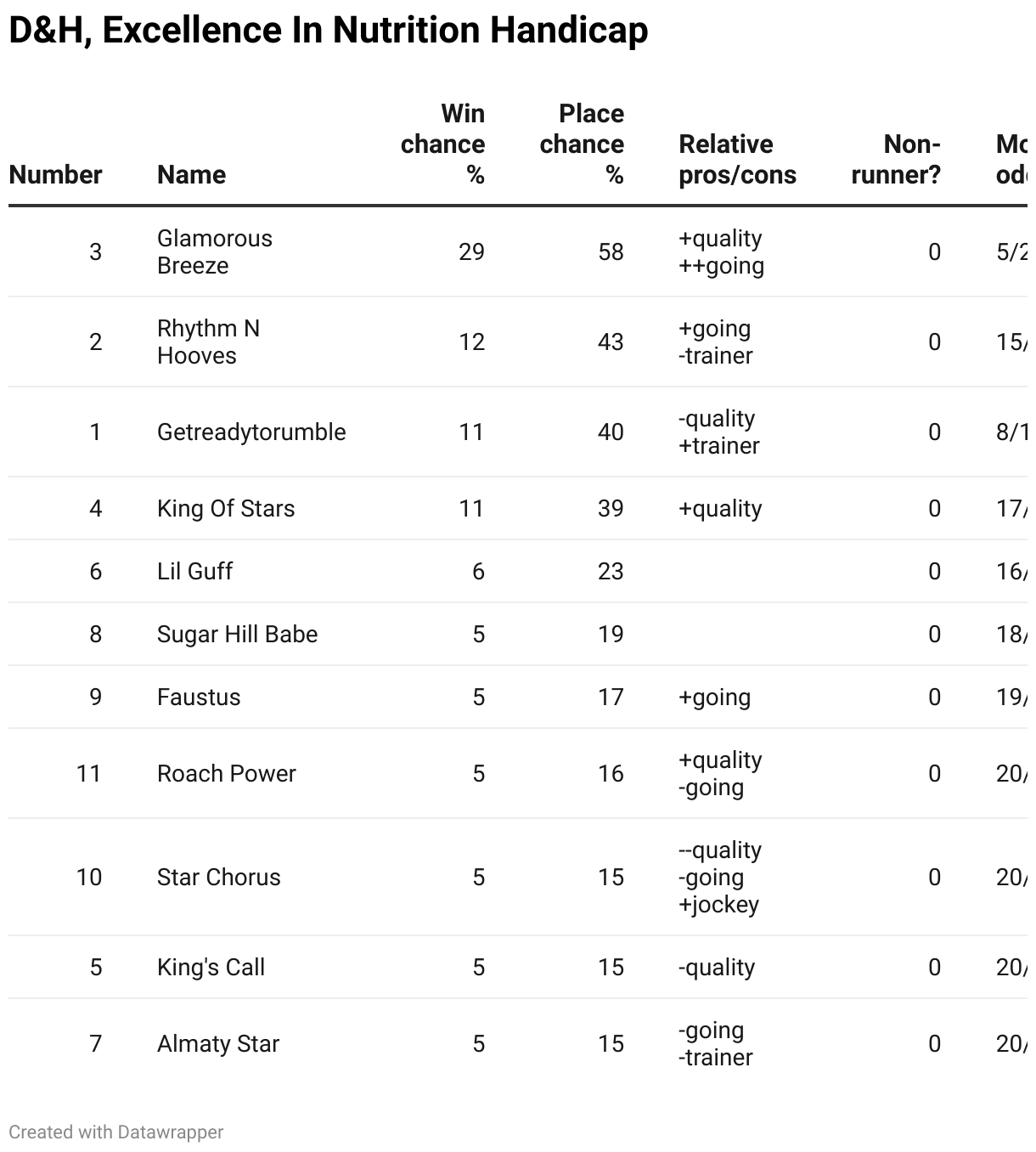Click the Number column header
Image resolution: width=1036 pixels, height=1152 pixels.
[55, 175]
